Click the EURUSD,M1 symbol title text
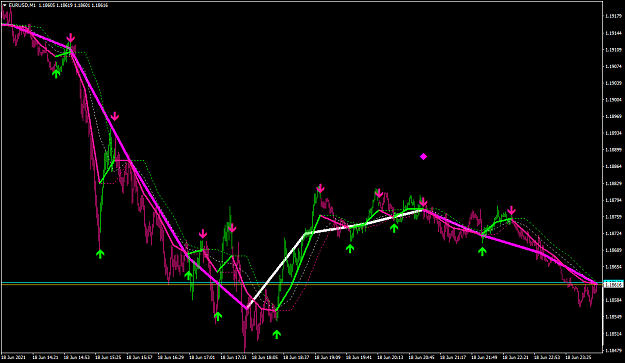 pyautogui.click(x=22, y=5)
